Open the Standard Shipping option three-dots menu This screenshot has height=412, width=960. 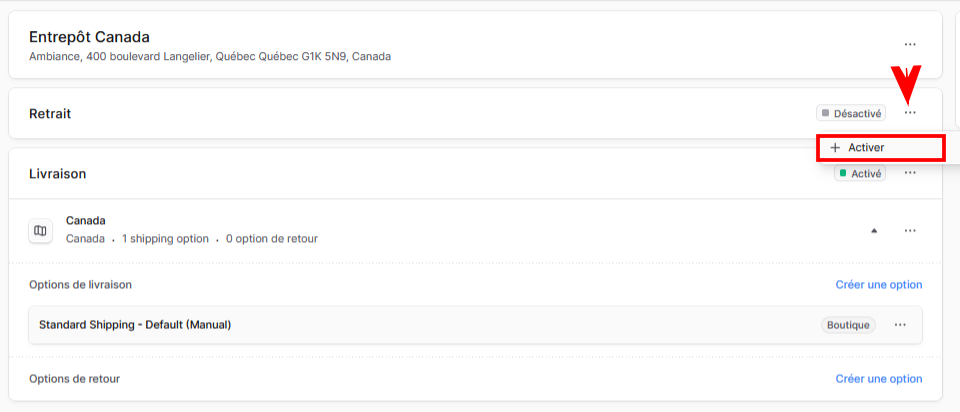899,325
